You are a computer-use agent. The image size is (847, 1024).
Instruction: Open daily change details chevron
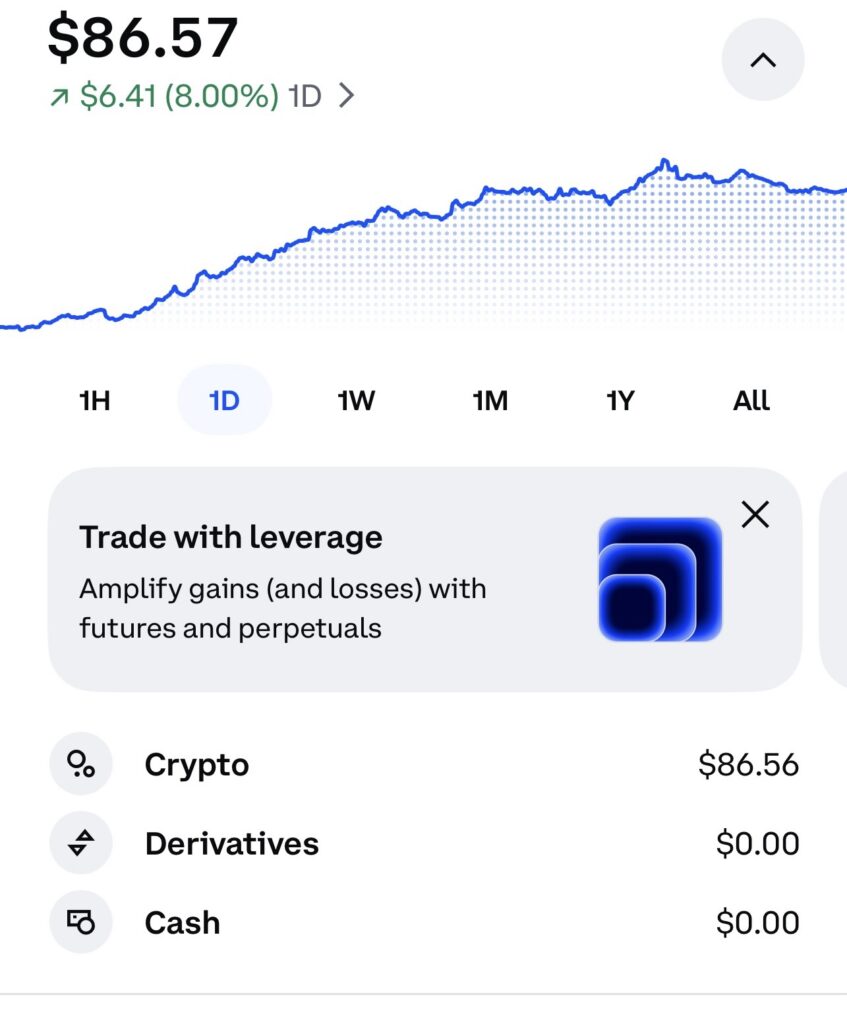(x=346, y=97)
